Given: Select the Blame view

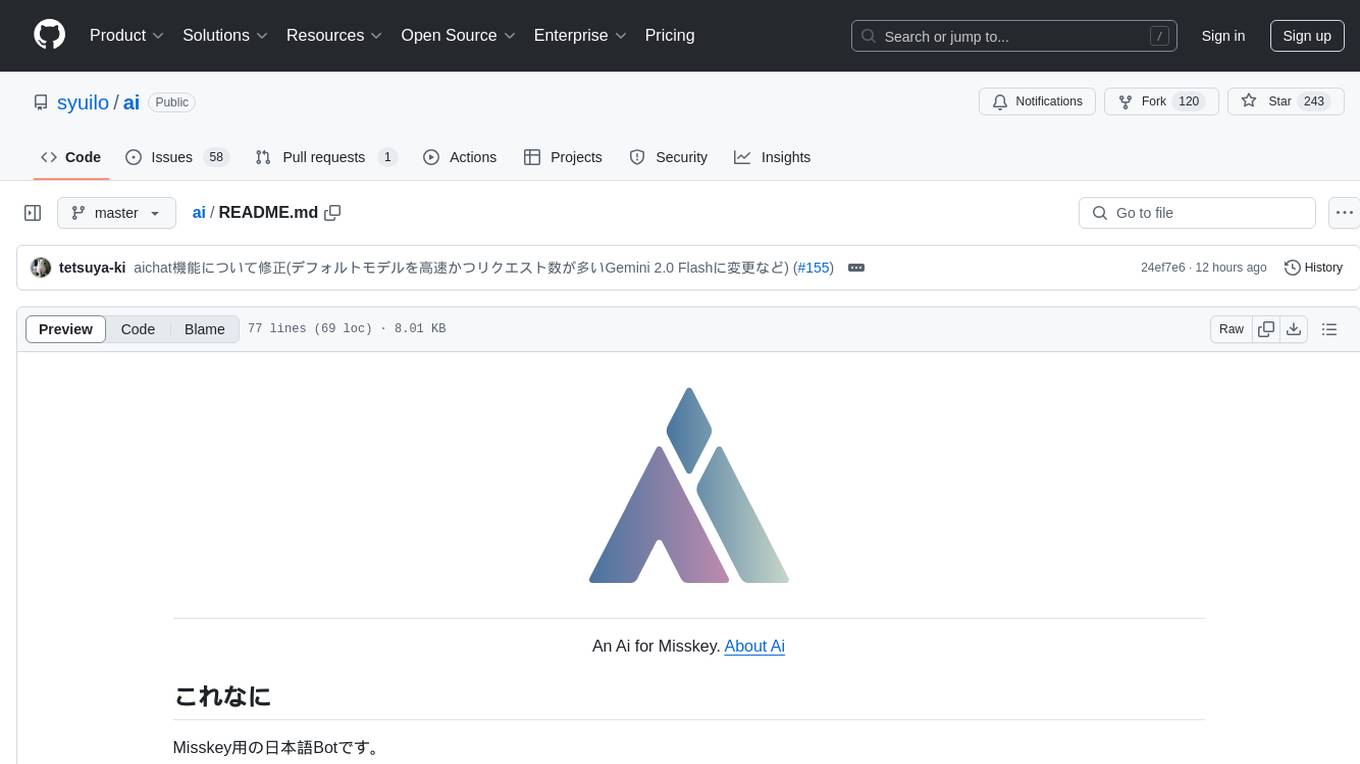Looking at the screenshot, I should [205, 329].
